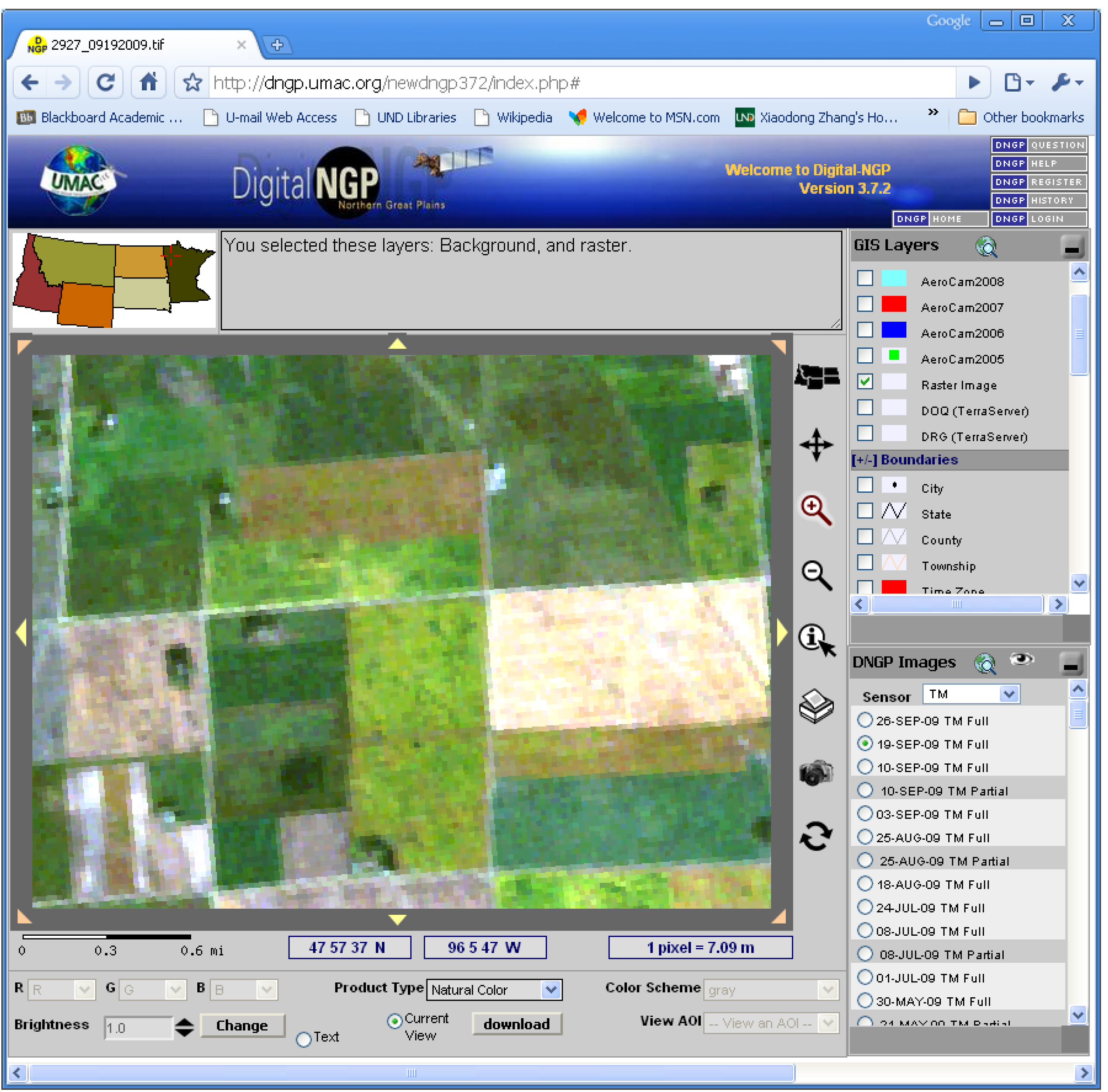Open the DNGP Register menu item
1108x1092 pixels.
[x=1039, y=182]
